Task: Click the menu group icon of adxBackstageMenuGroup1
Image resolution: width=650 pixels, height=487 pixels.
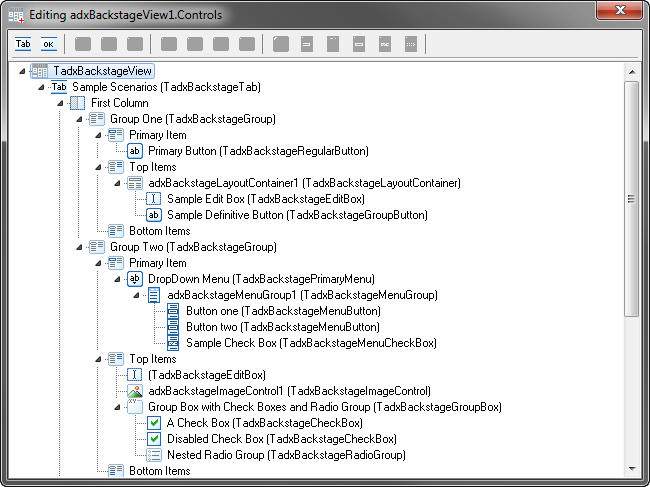Action: point(154,295)
